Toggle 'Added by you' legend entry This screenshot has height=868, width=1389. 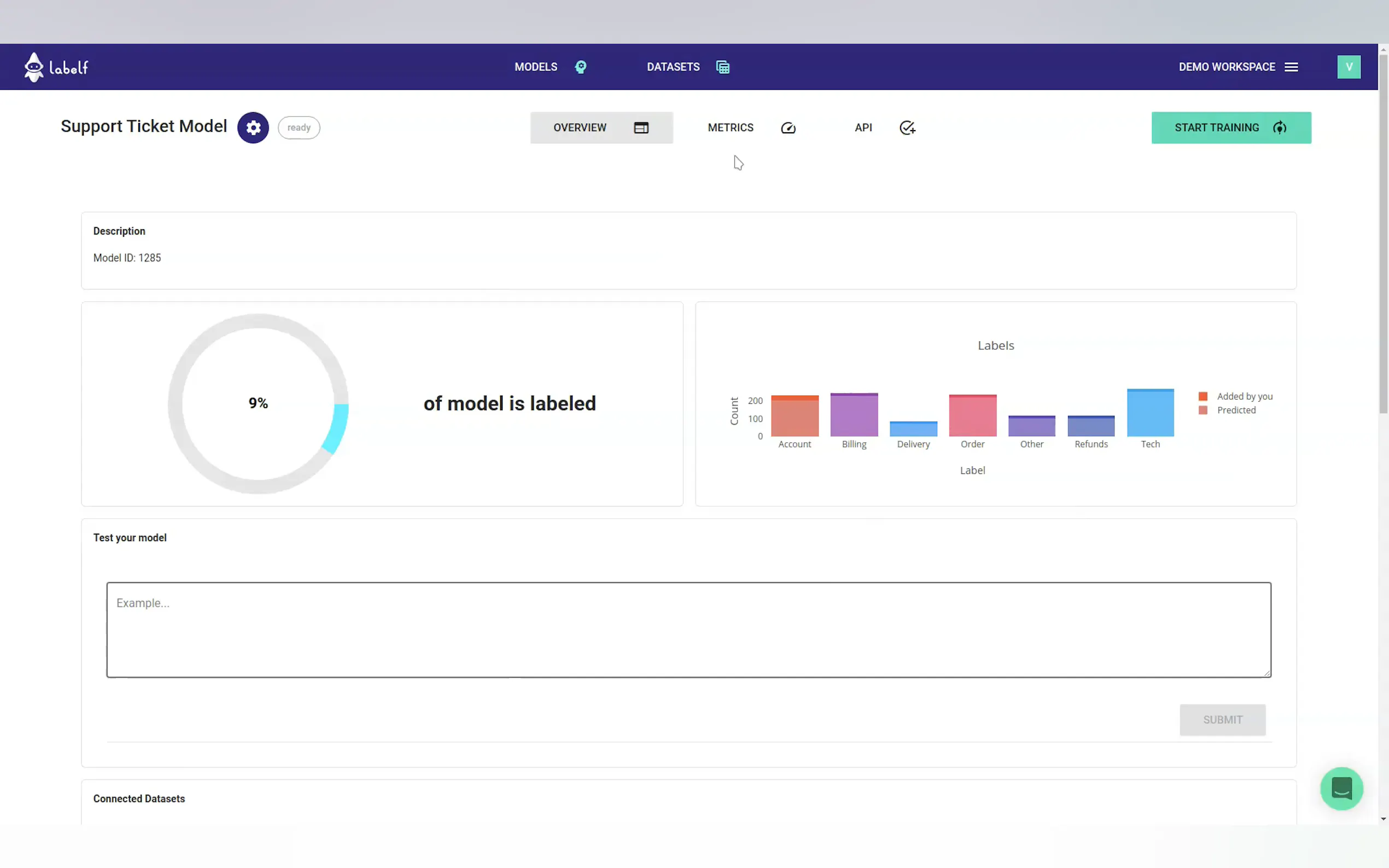pyautogui.click(x=1244, y=397)
